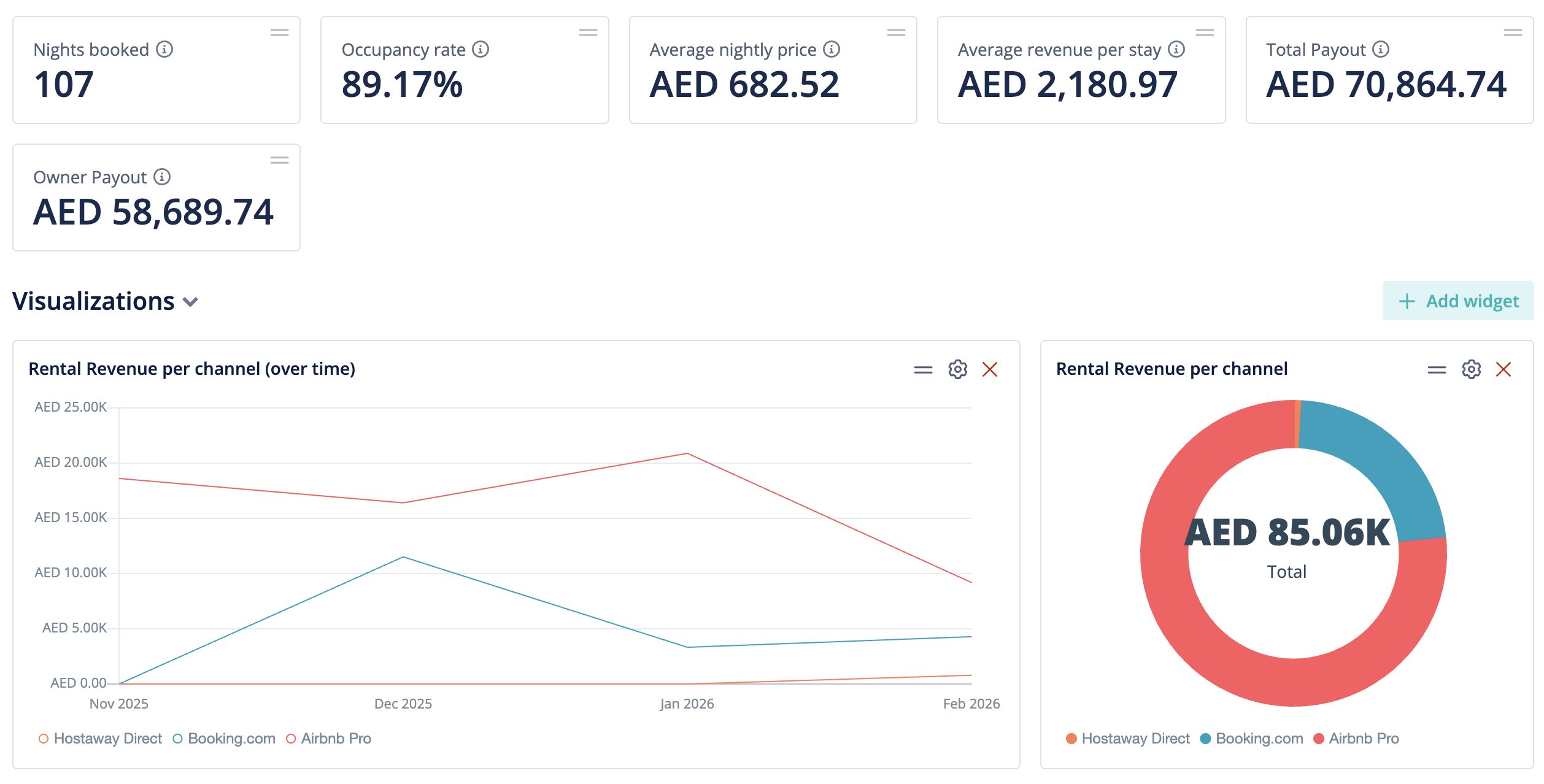
Task: Open the Average nightly price info tooltip
Action: (831, 50)
